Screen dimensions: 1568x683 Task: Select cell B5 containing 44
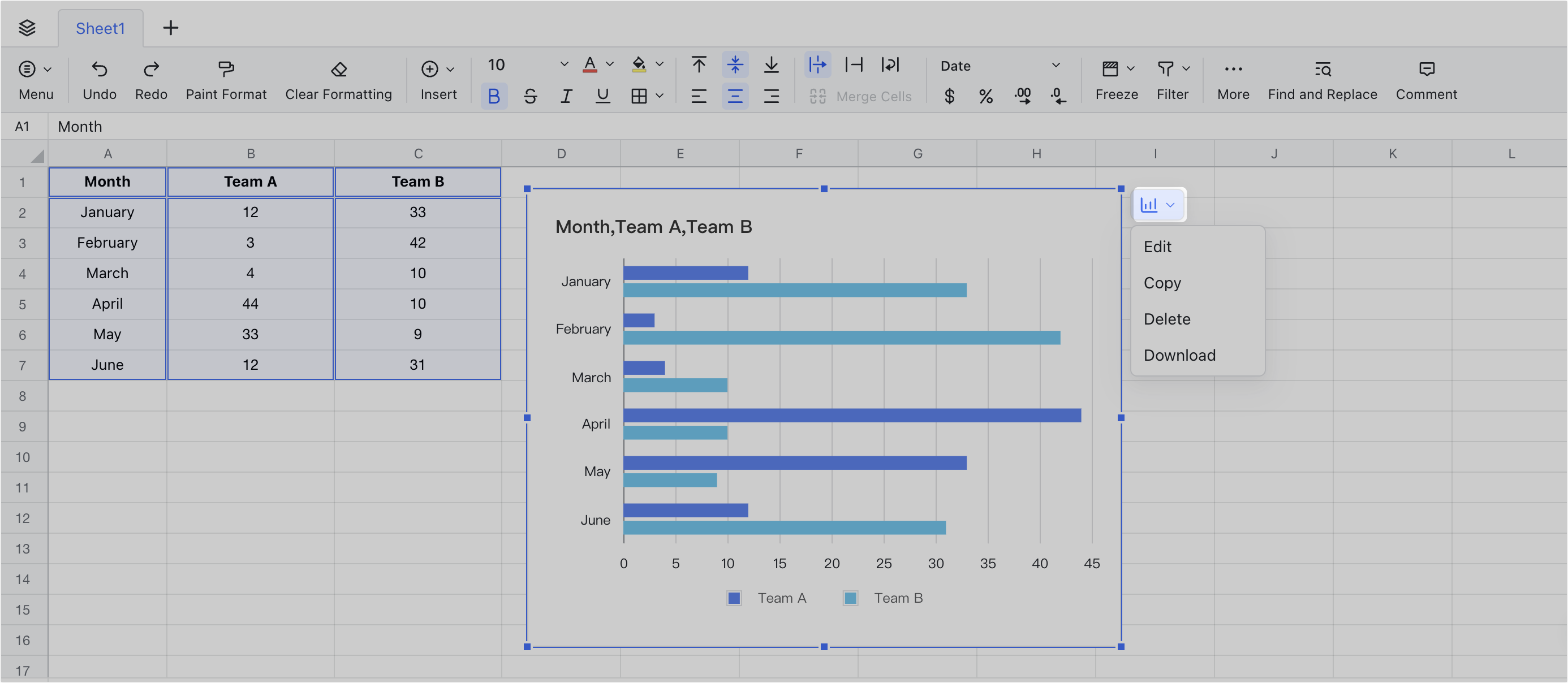click(250, 304)
